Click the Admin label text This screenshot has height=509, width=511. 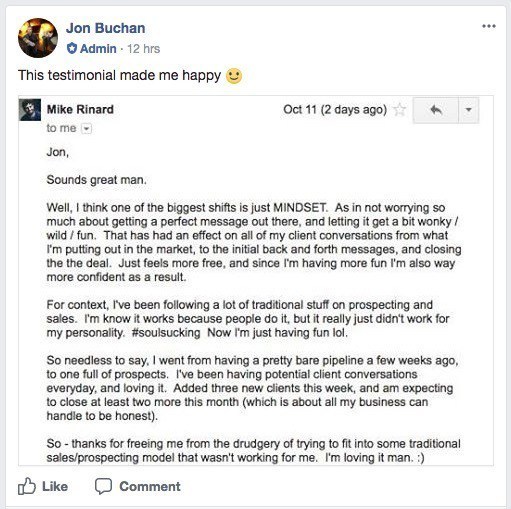coord(98,49)
